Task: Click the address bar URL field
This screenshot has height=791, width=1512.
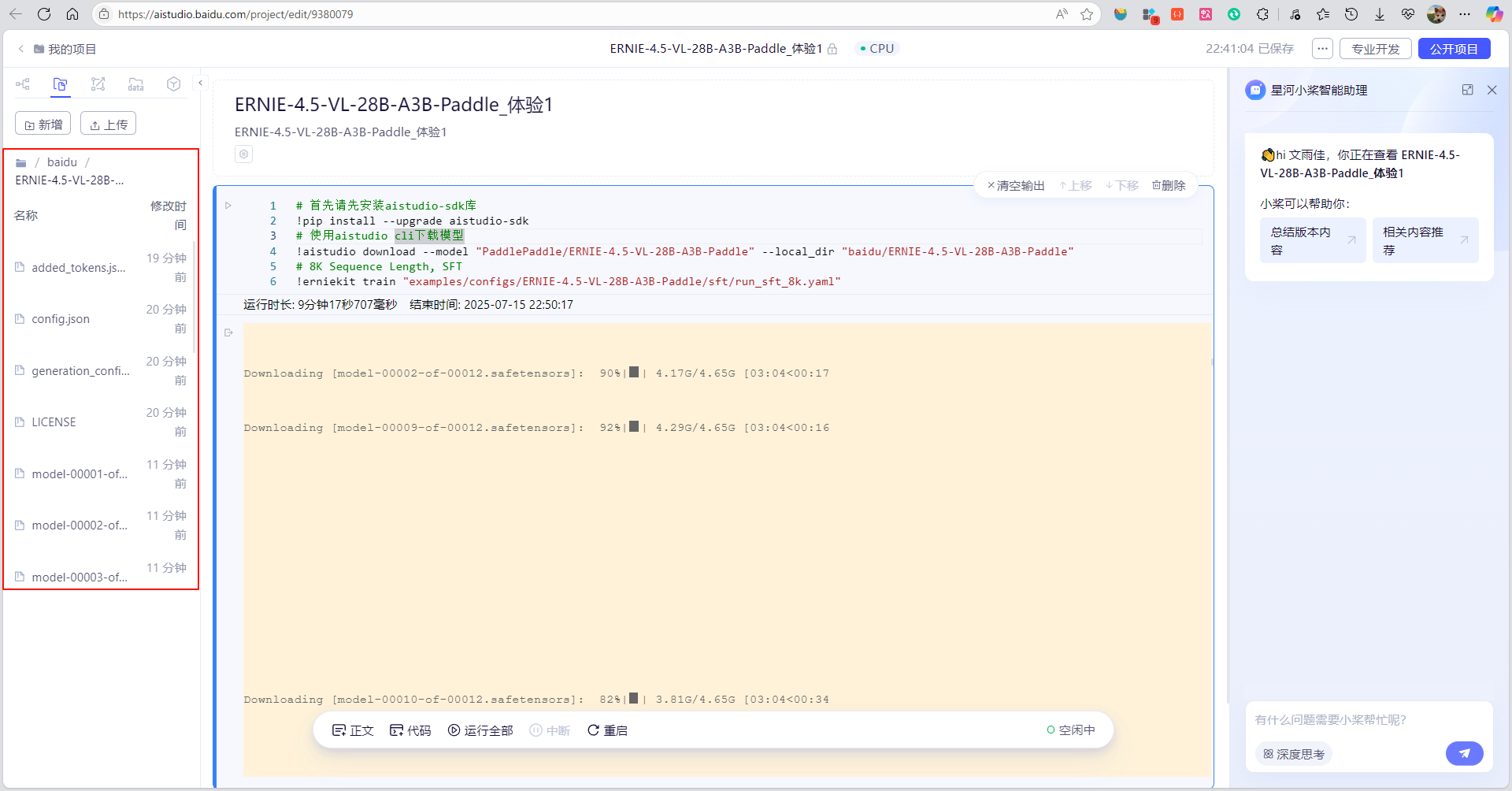Action: 583,14
